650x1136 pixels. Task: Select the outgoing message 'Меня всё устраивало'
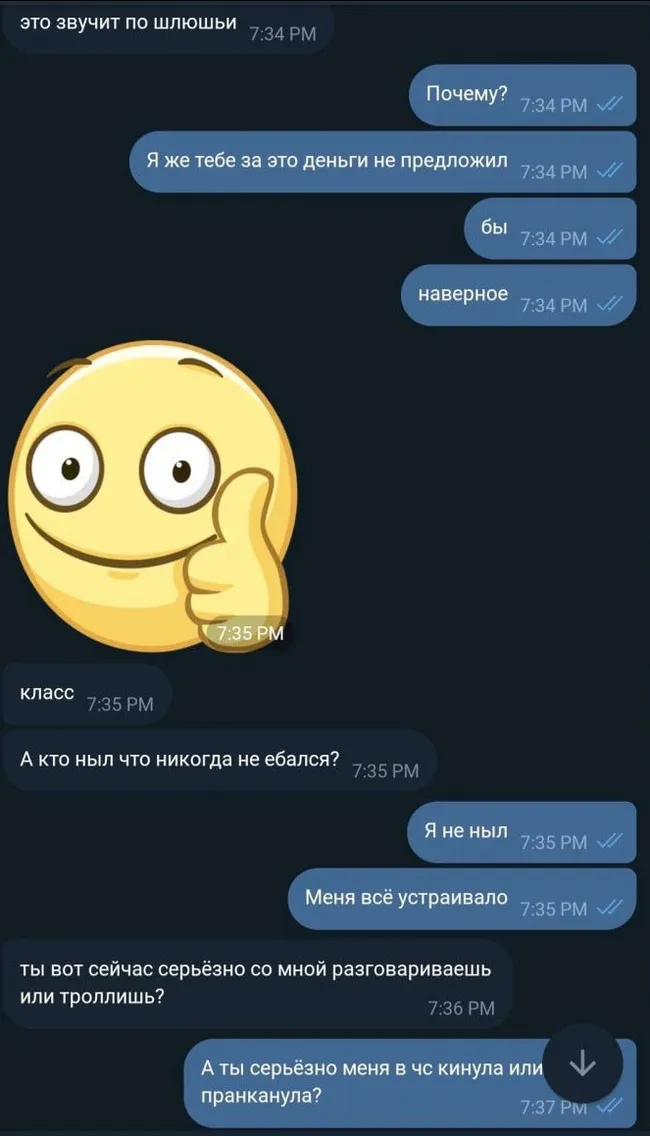[x=462, y=898]
